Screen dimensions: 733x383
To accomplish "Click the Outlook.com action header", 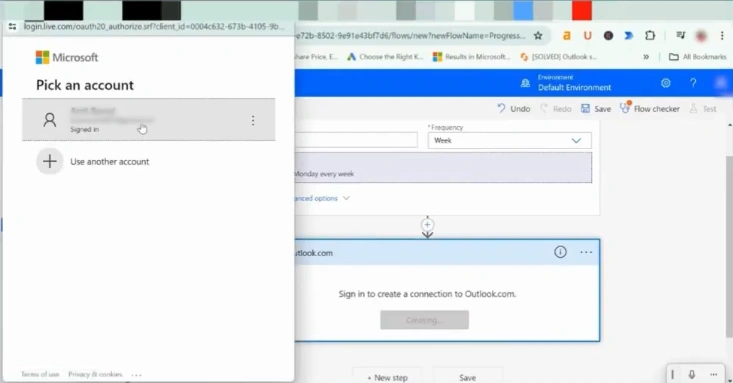I will [447, 253].
